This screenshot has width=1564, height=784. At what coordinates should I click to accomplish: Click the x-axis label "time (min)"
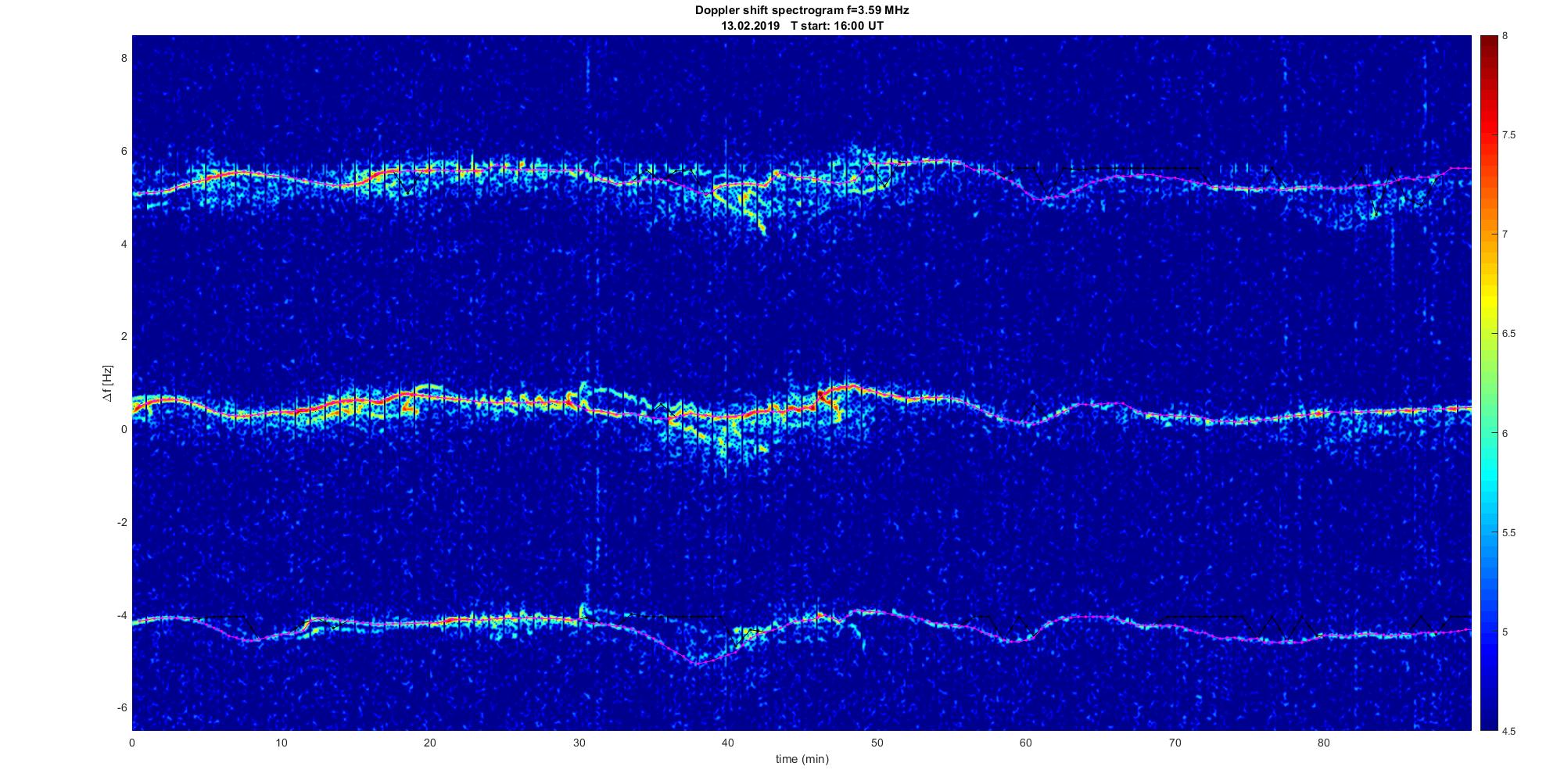coord(802,759)
